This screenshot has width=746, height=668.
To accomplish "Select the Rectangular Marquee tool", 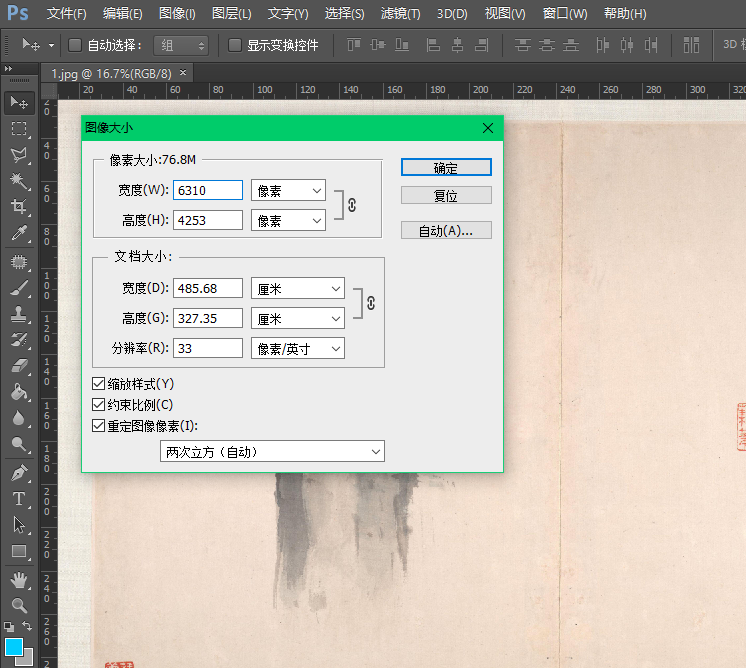I will tap(19, 128).
